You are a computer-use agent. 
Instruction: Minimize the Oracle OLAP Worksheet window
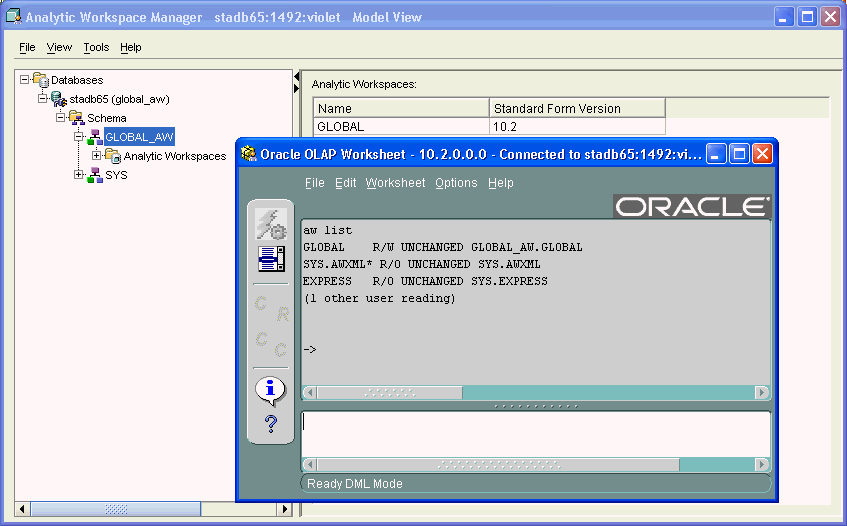pos(716,154)
